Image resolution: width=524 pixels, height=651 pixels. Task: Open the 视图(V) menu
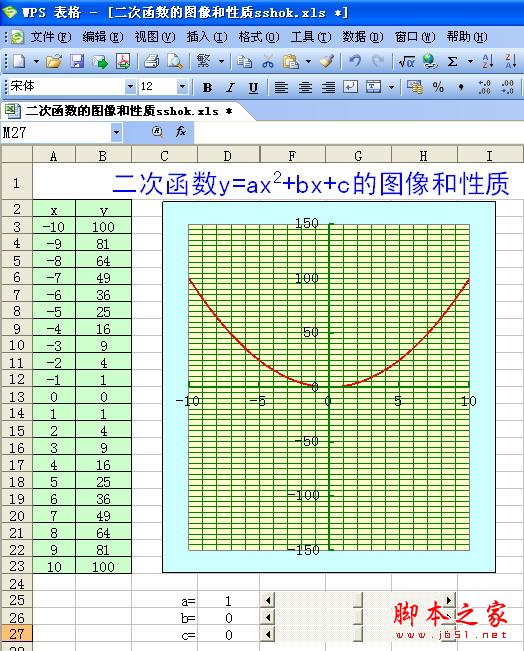pyautogui.click(x=155, y=37)
